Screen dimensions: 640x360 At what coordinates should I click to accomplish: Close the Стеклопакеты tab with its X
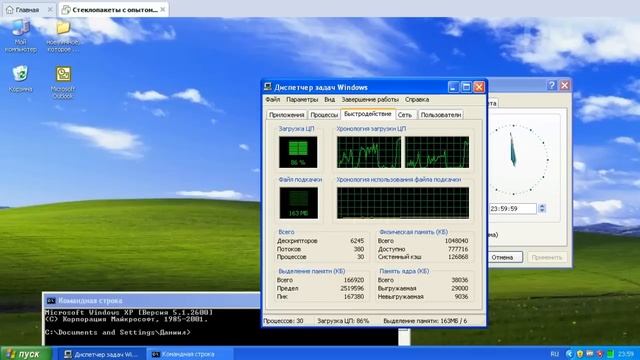162,9
